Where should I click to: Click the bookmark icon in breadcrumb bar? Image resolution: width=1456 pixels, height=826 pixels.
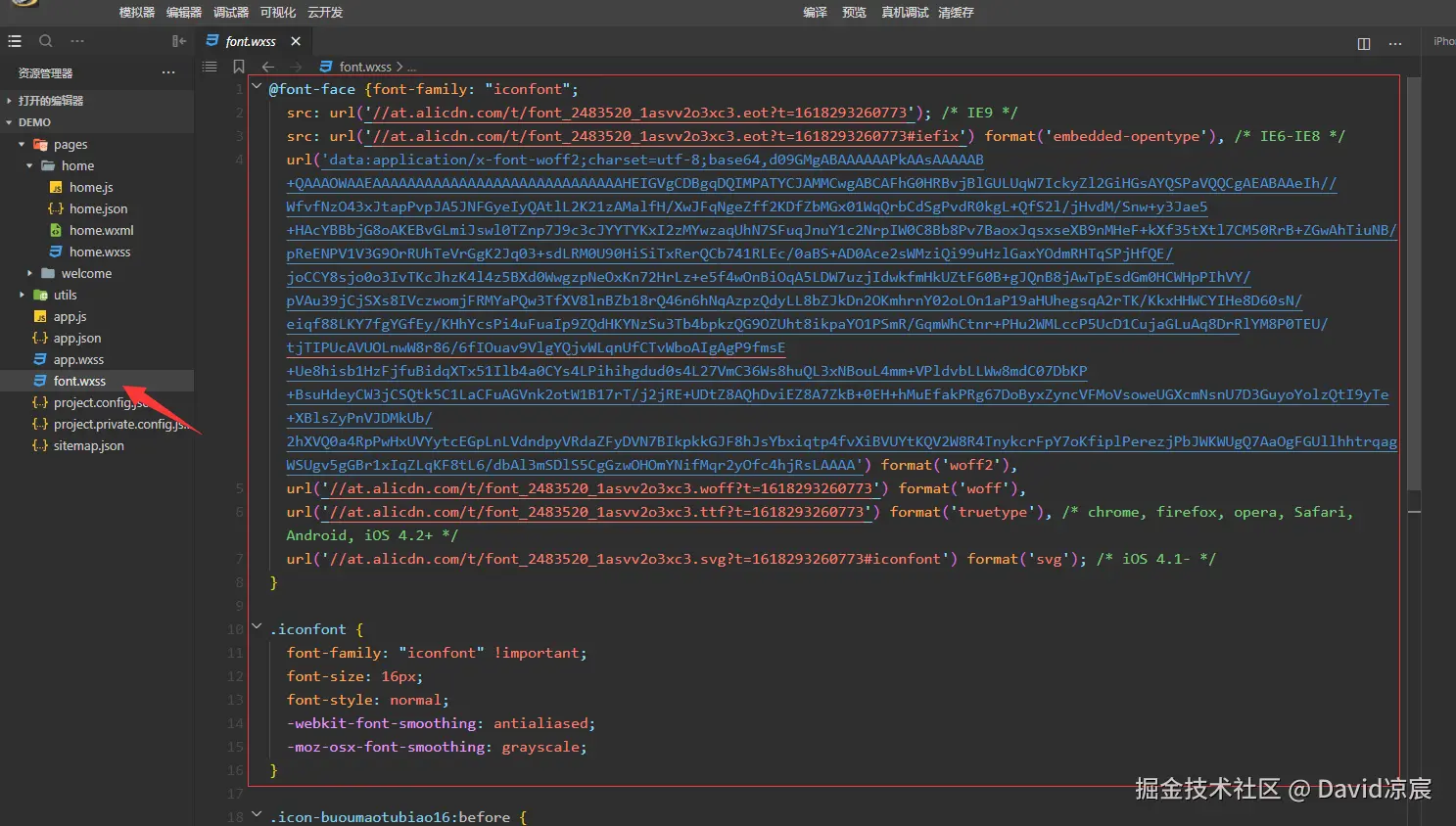coord(239,67)
